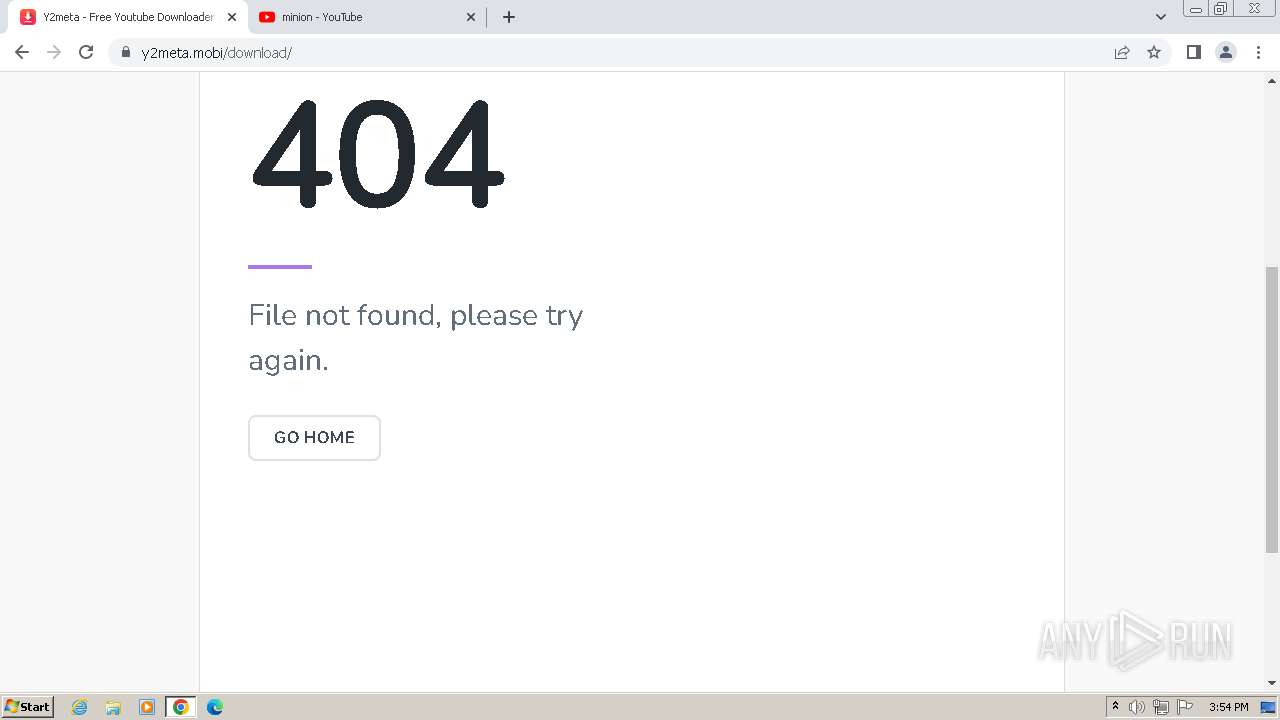
Task: View site info via the lock icon
Action: coord(125,52)
